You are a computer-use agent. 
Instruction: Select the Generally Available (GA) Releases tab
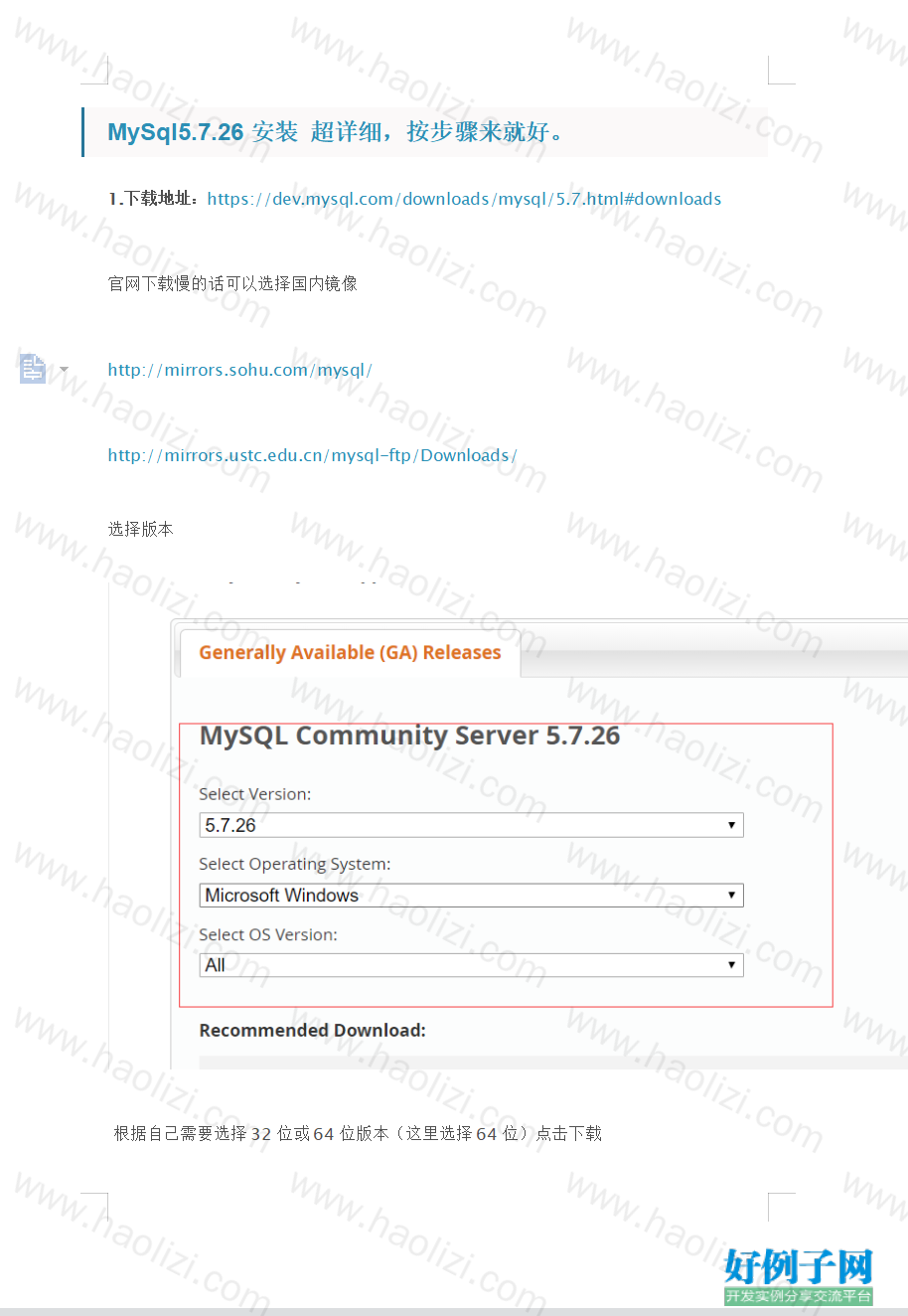[350, 653]
